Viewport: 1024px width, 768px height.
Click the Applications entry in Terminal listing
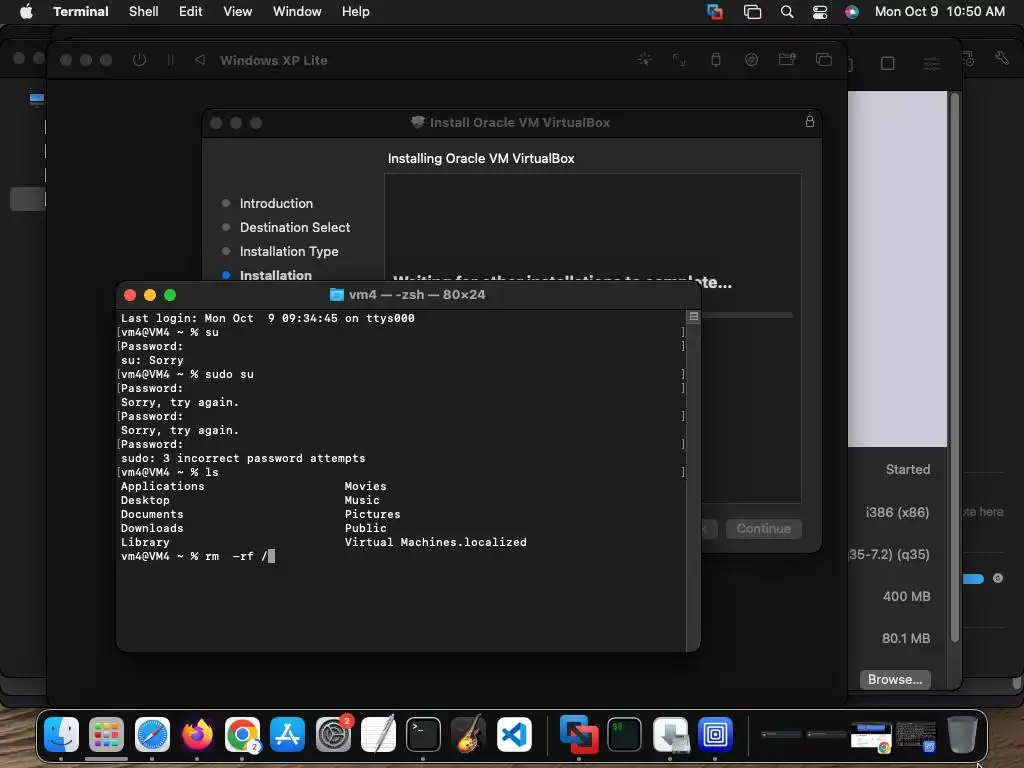click(163, 487)
